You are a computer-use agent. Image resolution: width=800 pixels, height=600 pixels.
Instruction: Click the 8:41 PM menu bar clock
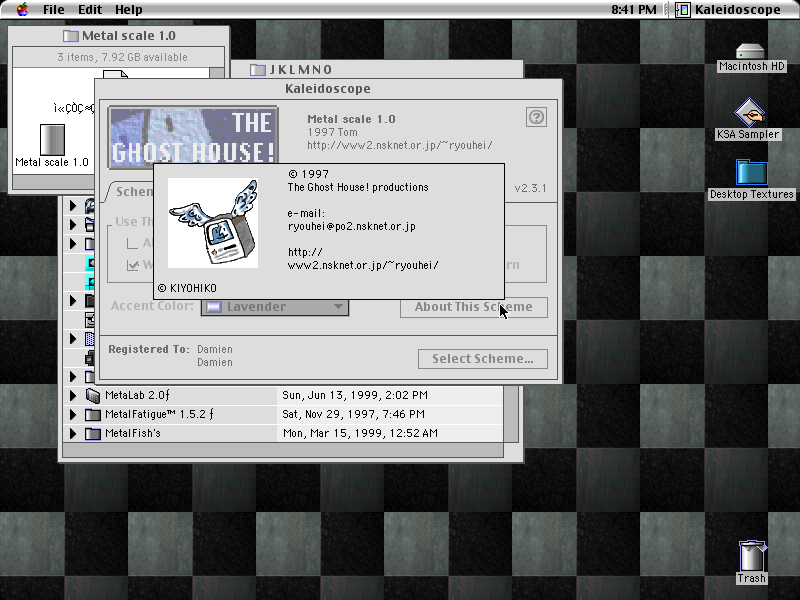click(634, 10)
